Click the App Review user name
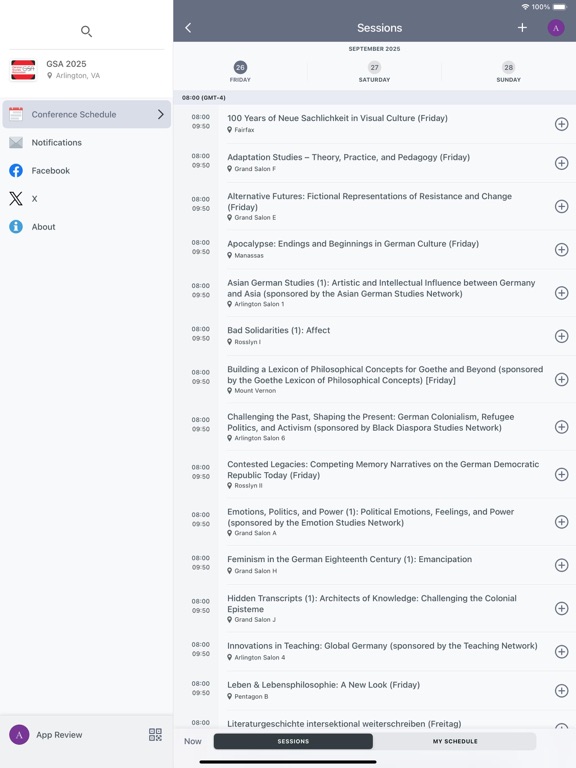Image resolution: width=576 pixels, height=768 pixels. click(59, 735)
